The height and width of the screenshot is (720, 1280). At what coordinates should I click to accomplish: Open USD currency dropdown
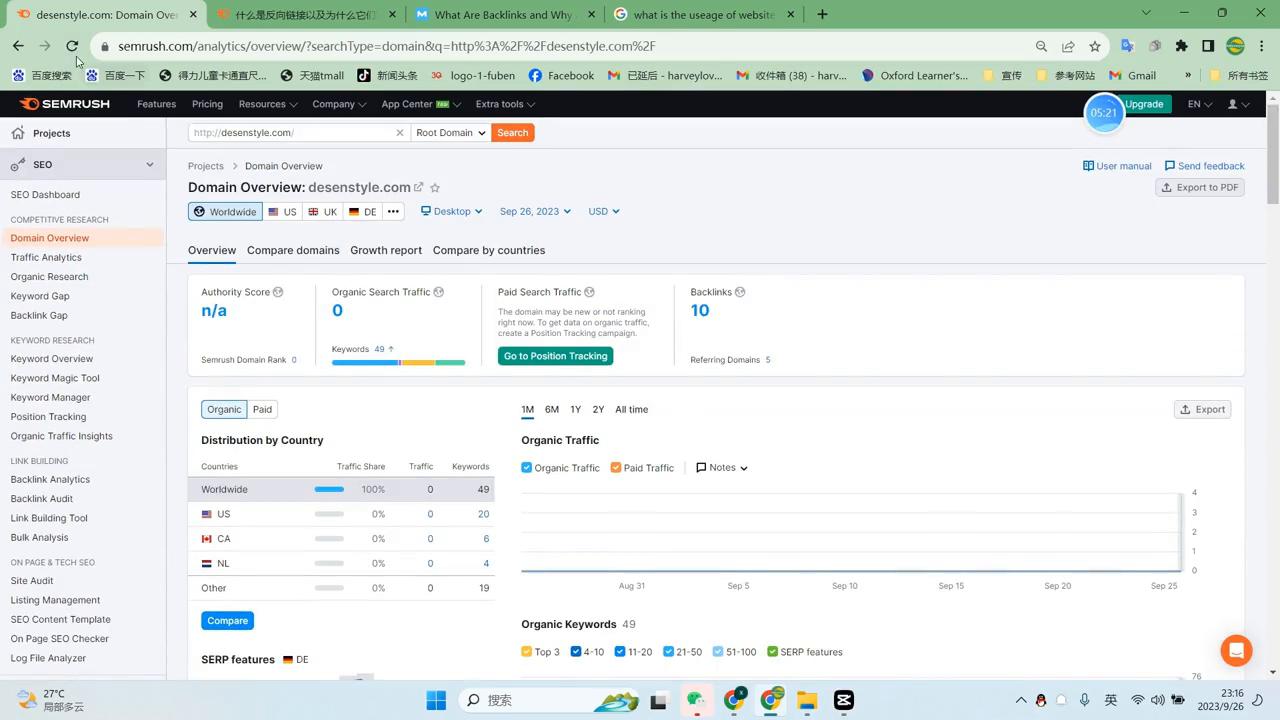click(604, 211)
